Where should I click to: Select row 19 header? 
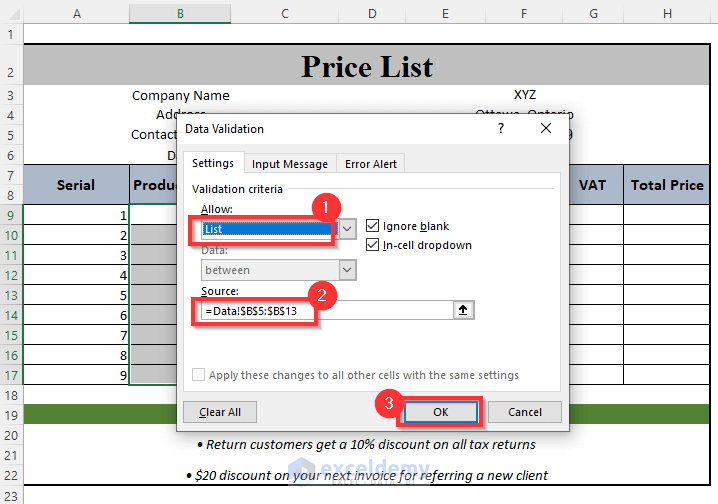11,415
